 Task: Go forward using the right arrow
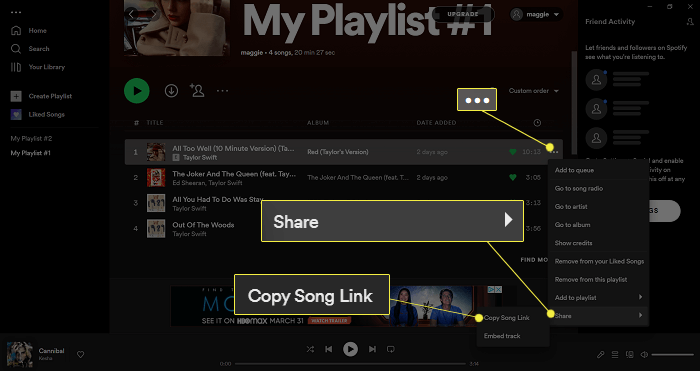[153, 14]
